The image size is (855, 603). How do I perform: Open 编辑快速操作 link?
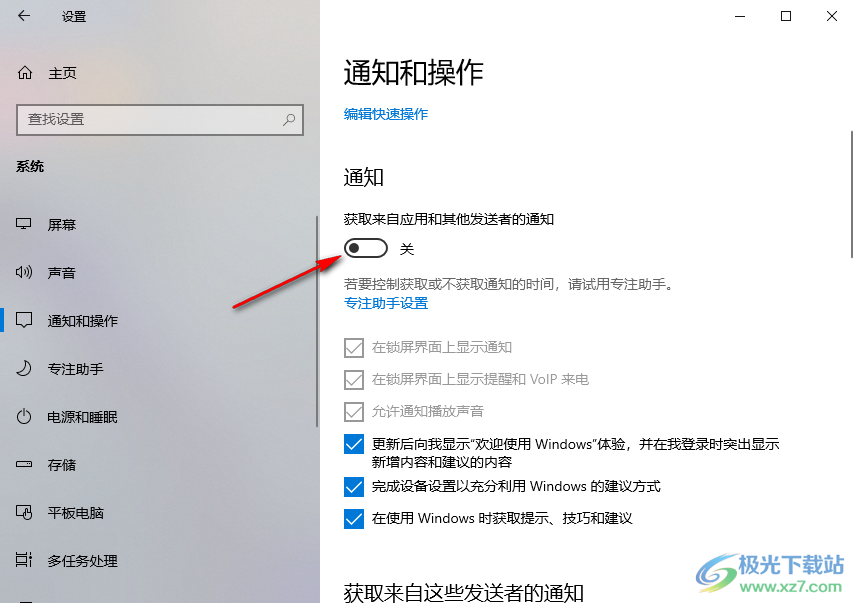pos(386,114)
